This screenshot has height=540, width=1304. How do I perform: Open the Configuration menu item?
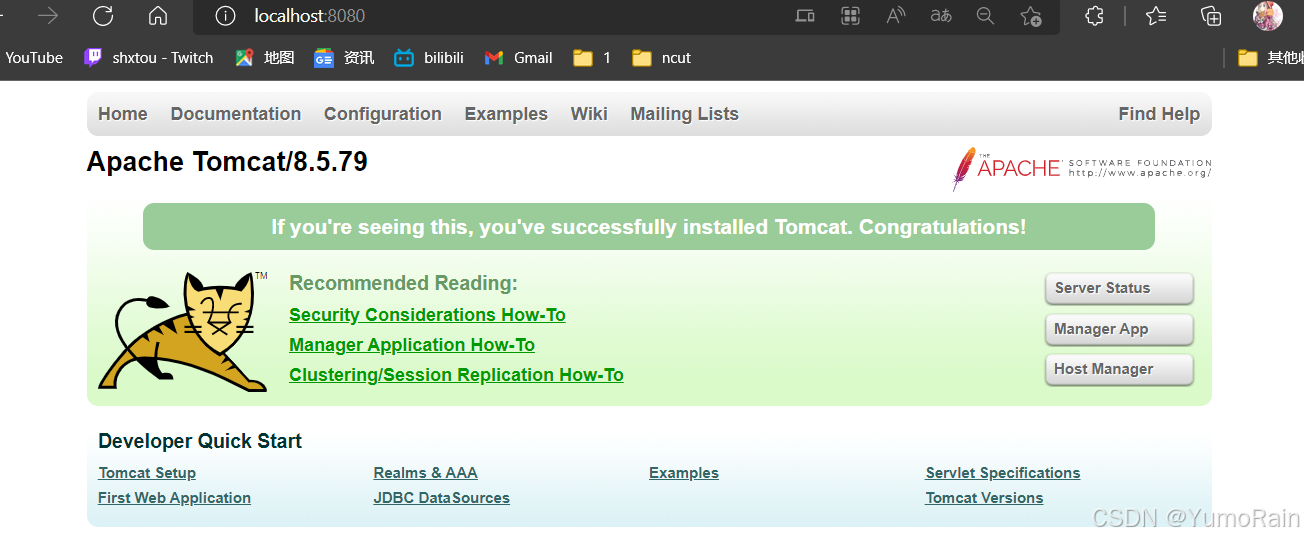(383, 114)
